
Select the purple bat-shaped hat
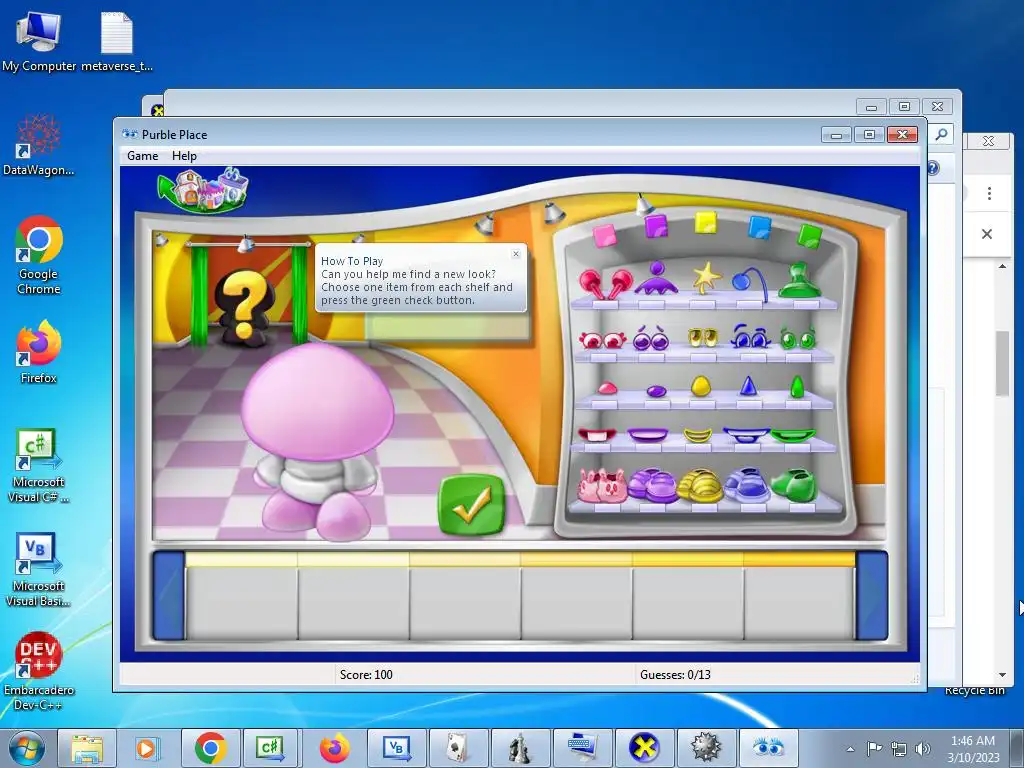pos(656,279)
